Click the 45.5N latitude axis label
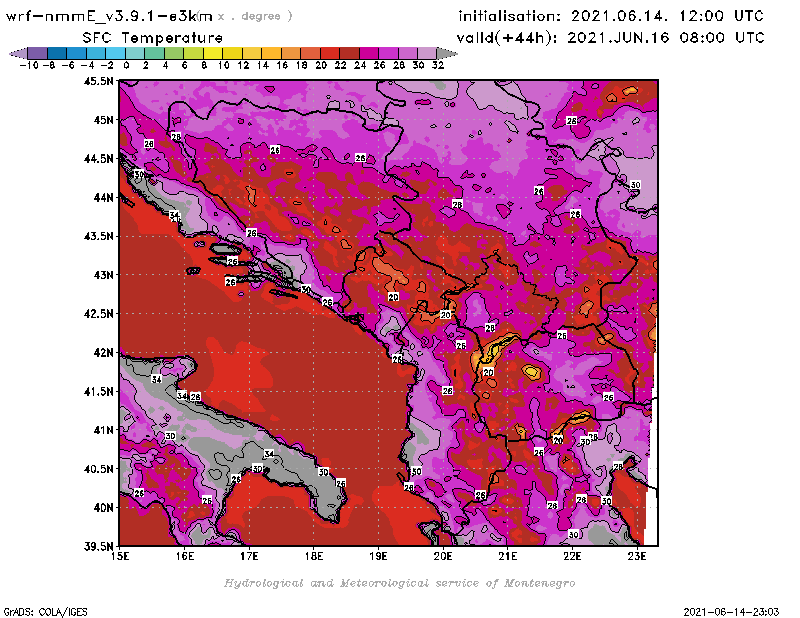This screenshot has width=800, height=618. (98, 81)
